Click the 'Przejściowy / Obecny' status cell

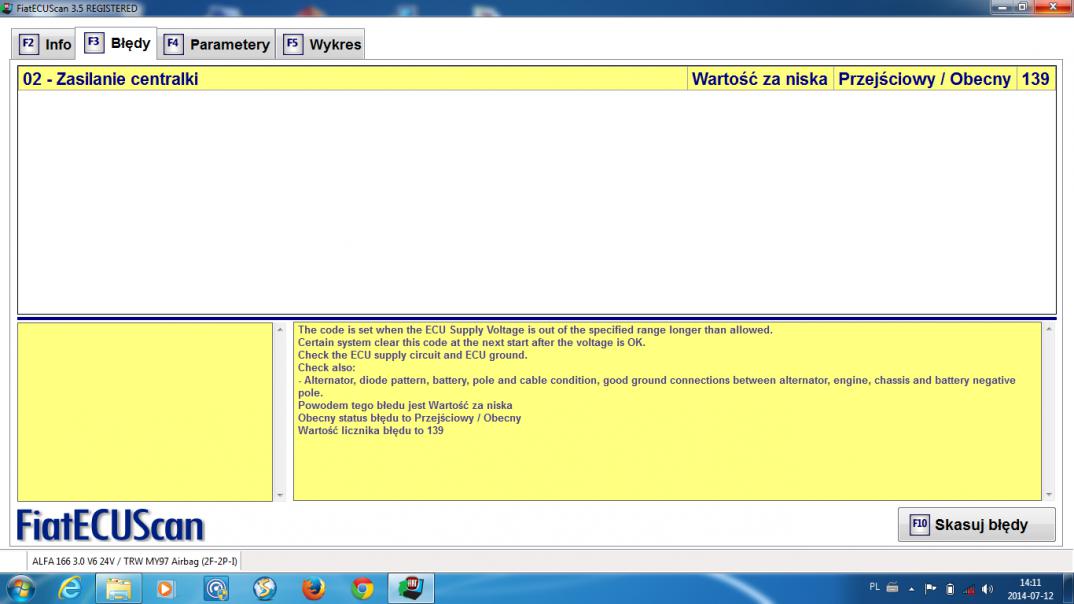click(925, 79)
